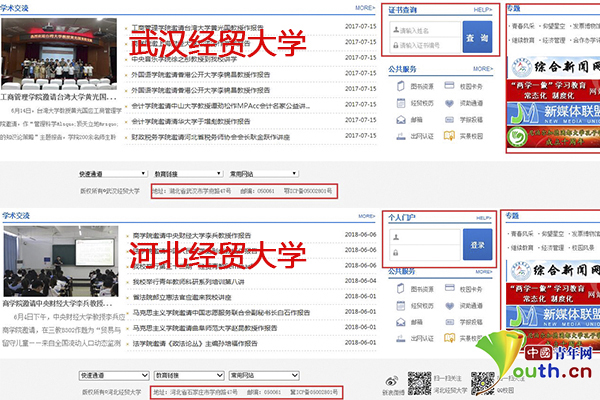Focus the password field in 个人门户
600x400 pixels.
click(426, 253)
